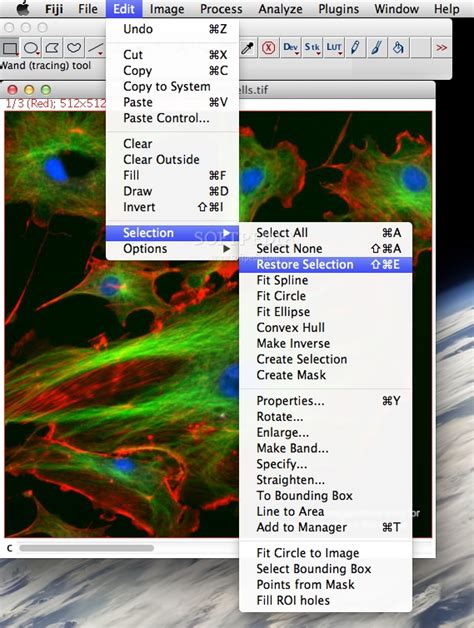Choose Fit Spline

pos(326,280)
